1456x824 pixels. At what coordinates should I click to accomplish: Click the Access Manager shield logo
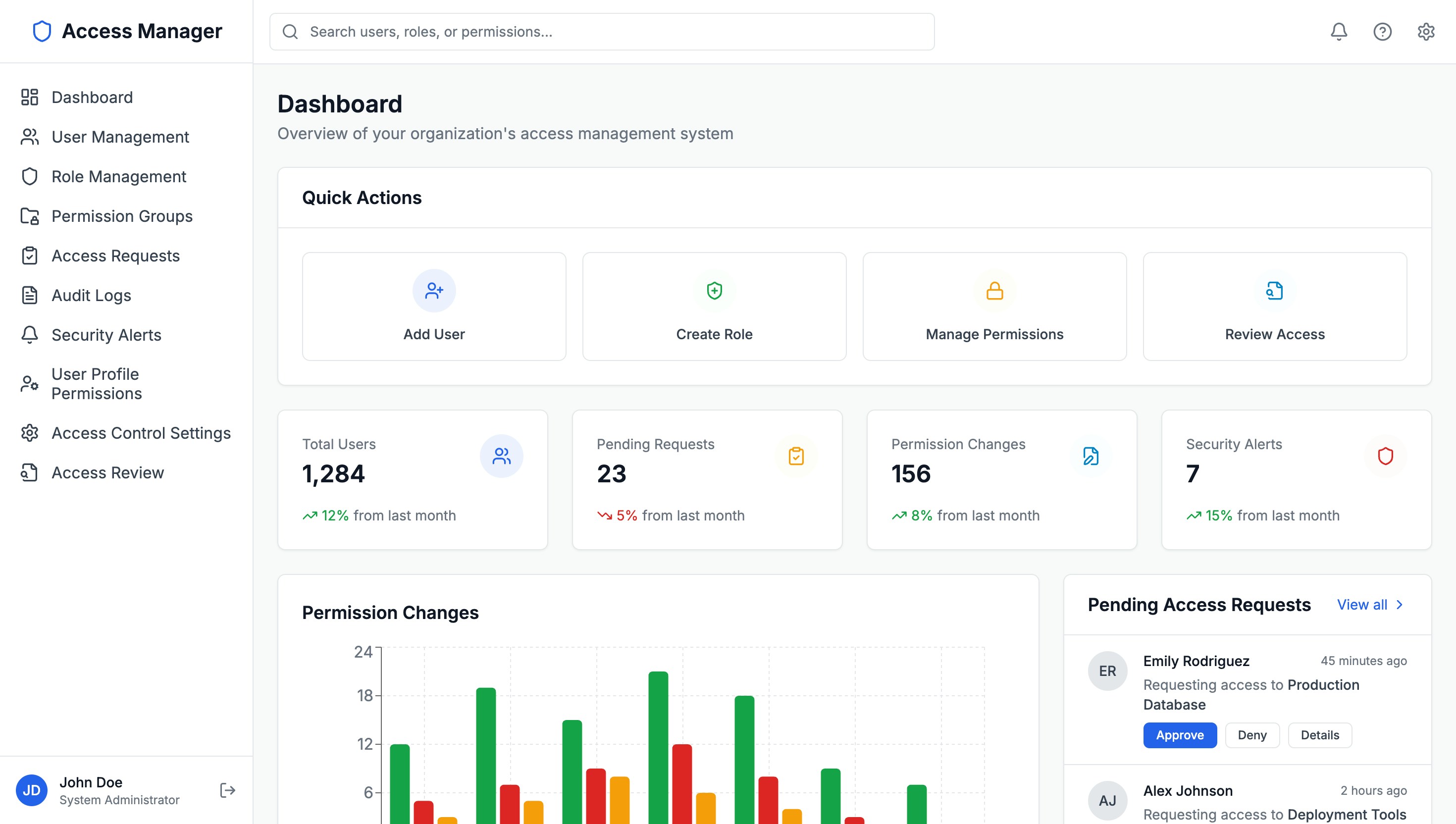(x=42, y=31)
